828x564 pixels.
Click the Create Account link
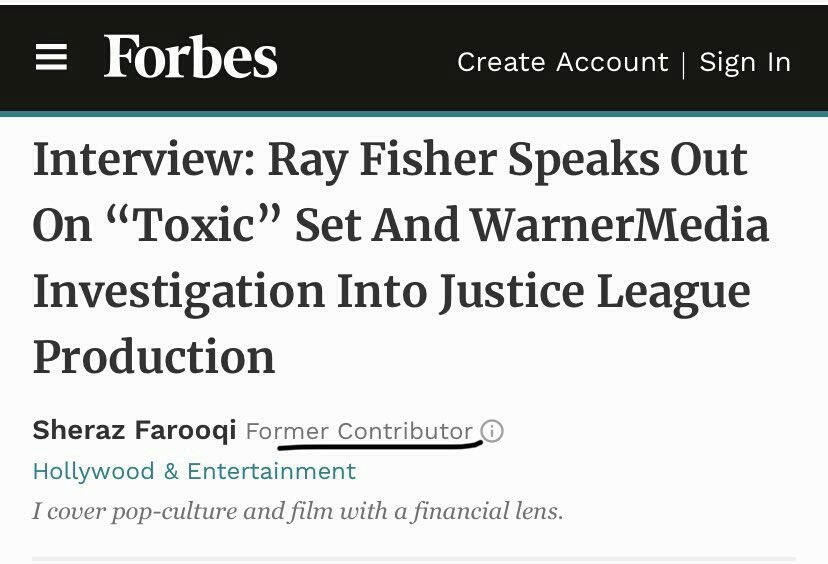(562, 62)
